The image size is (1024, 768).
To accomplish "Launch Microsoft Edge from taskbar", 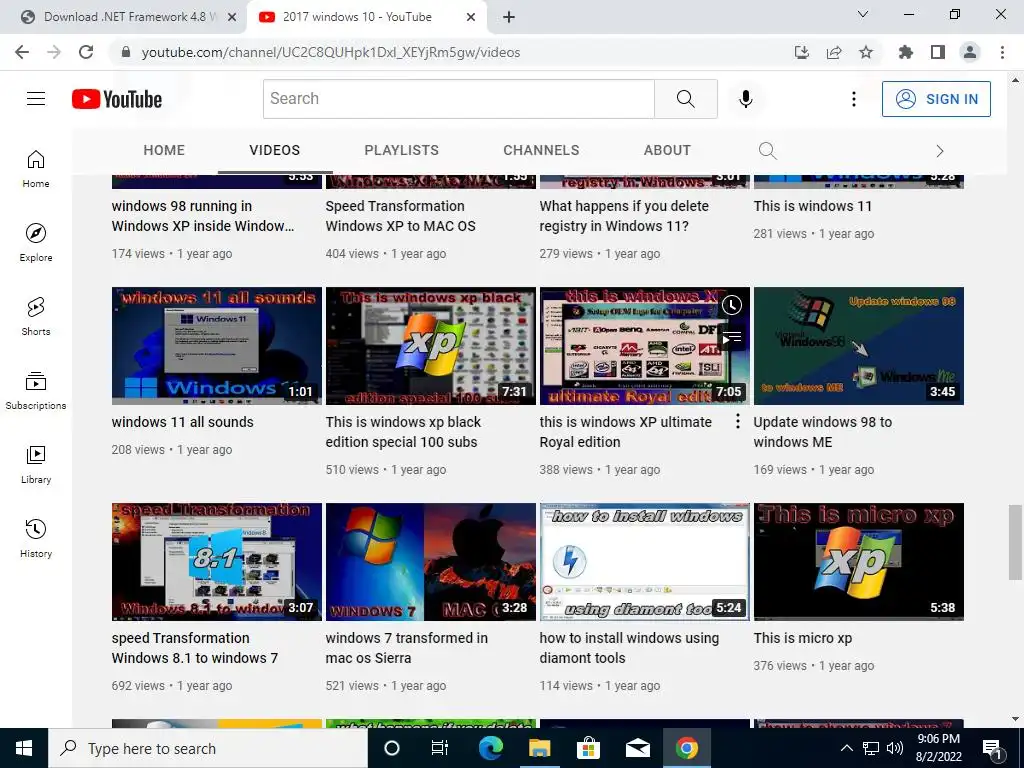I will [x=490, y=748].
